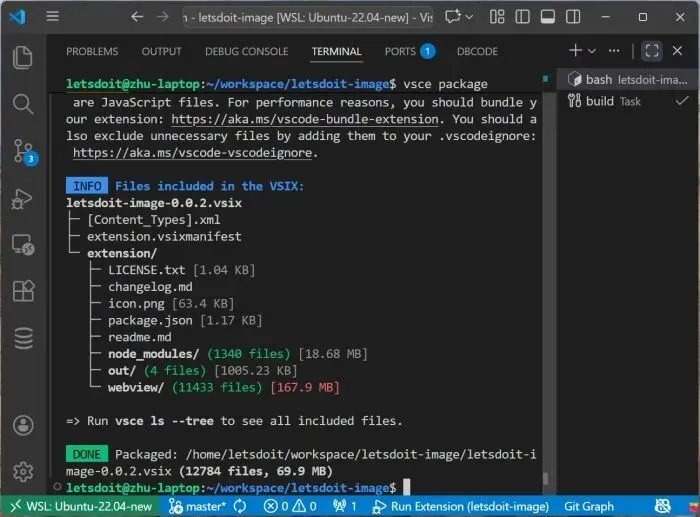The width and height of the screenshot is (700, 517).
Task: Toggle bottom panel visibility
Action: (x=548, y=17)
